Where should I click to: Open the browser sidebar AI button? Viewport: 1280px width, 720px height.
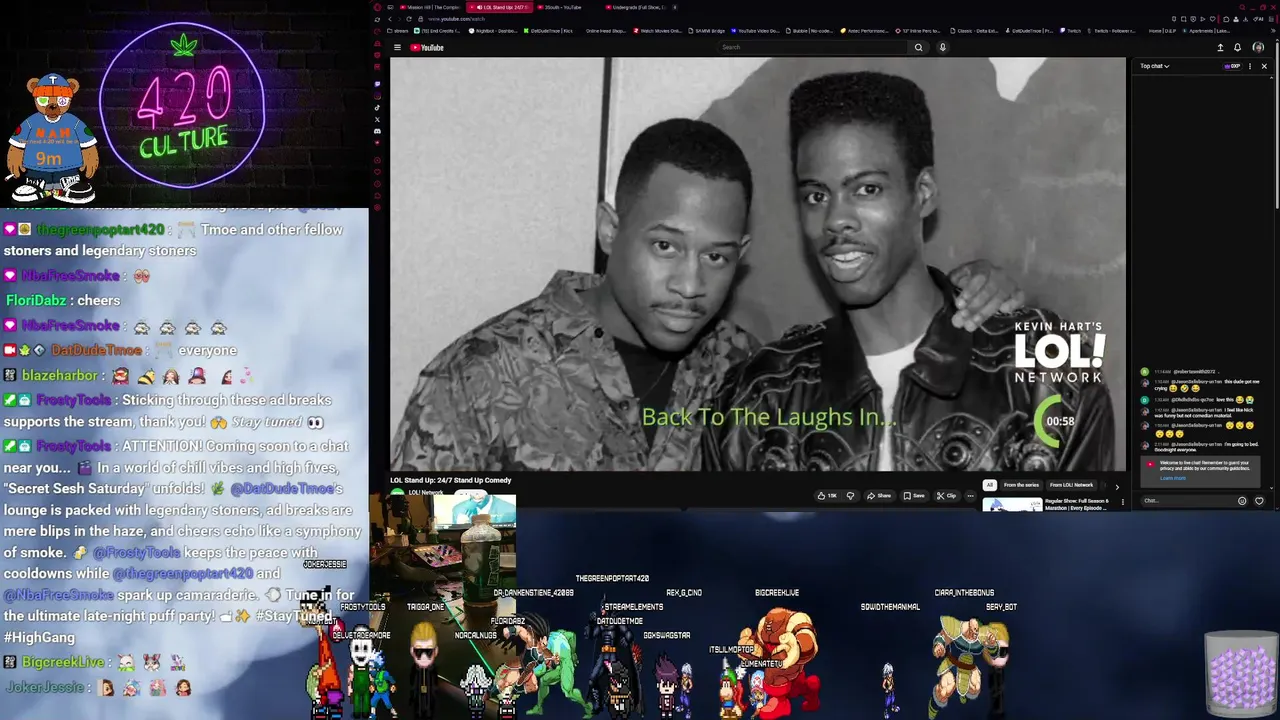1258,19
